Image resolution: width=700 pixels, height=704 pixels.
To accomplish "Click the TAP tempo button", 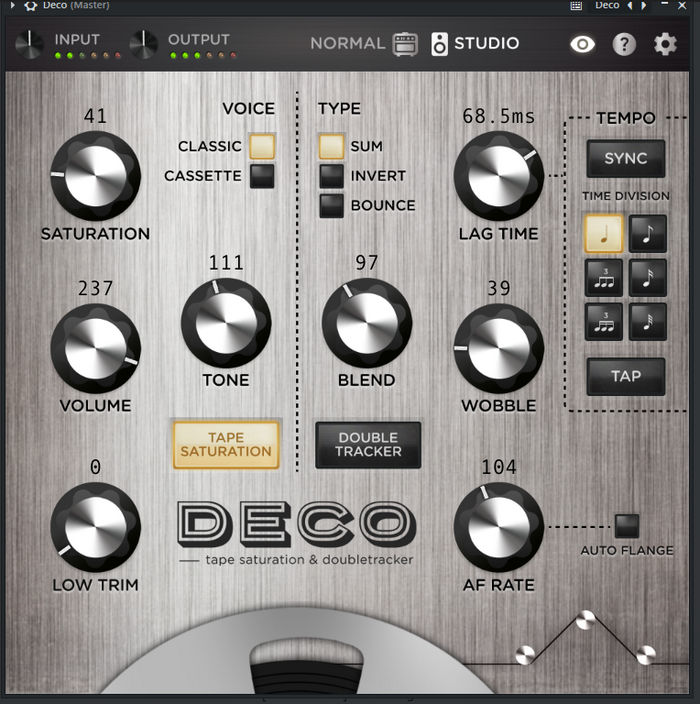I will tap(625, 376).
